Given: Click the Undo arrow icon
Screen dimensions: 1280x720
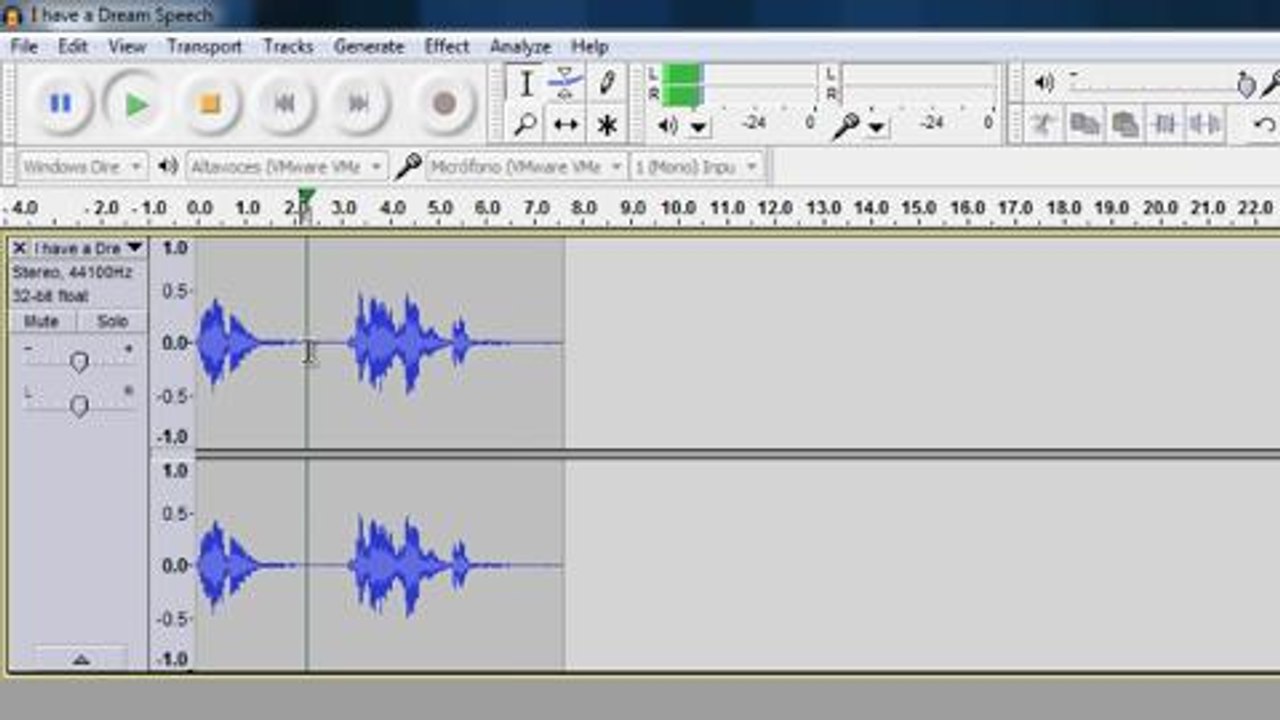Looking at the screenshot, I should coord(1265,125).
